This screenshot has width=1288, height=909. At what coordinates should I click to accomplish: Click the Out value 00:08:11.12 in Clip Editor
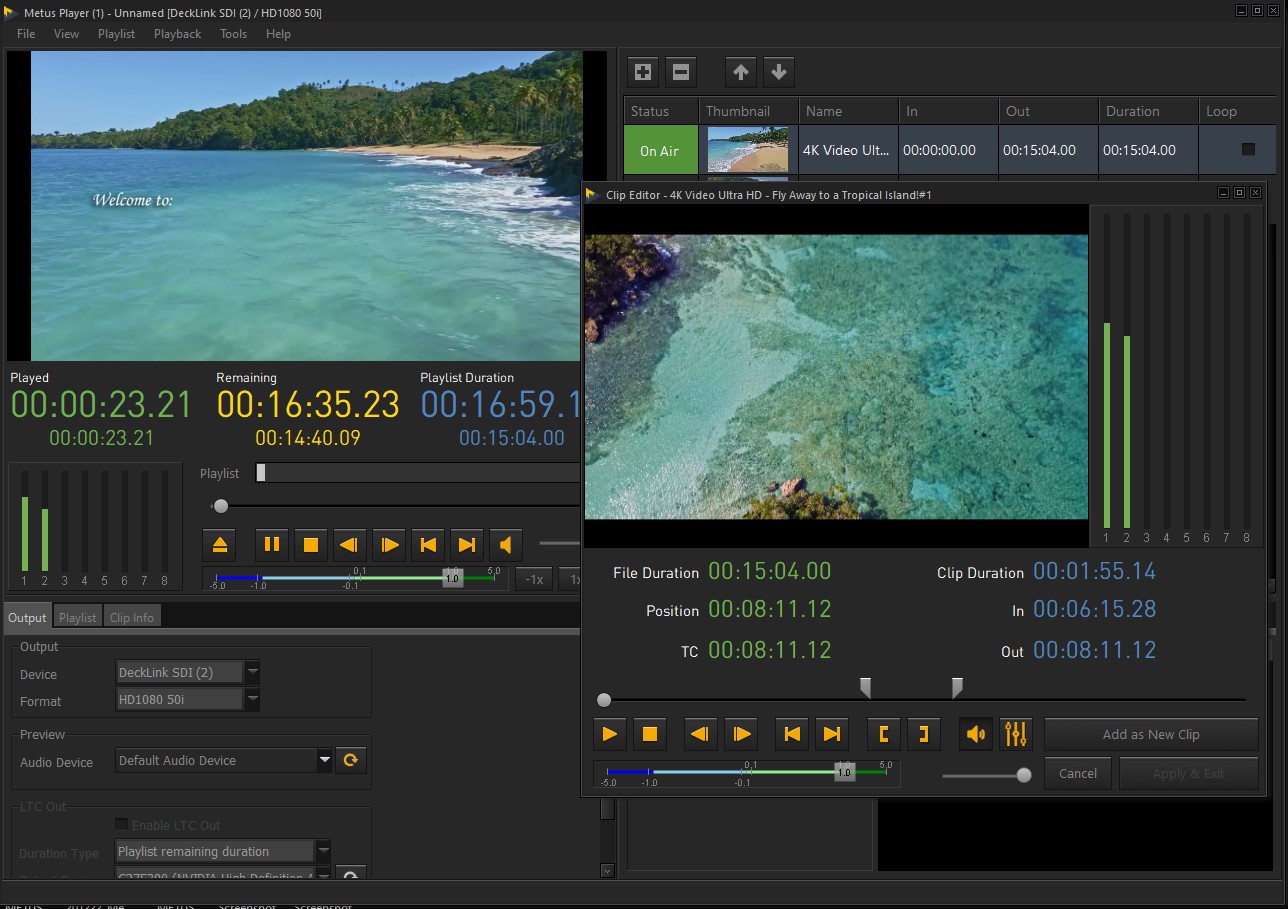(1094, 650)
